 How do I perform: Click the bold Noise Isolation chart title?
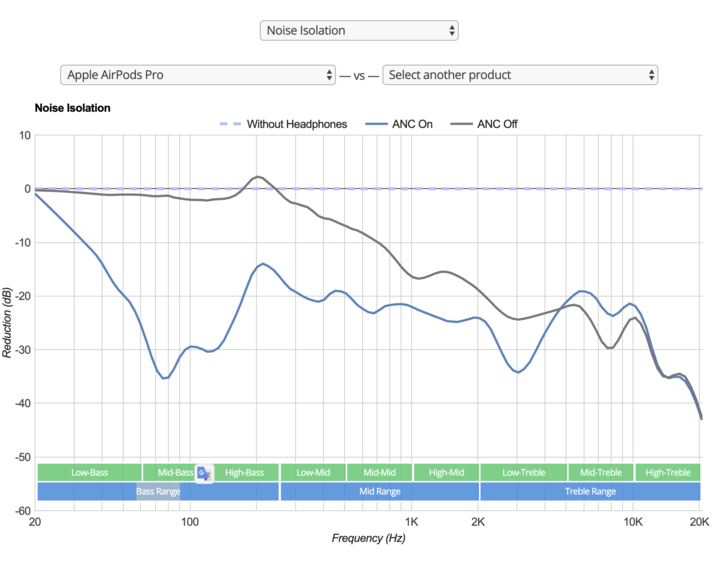tap(72, 107)
